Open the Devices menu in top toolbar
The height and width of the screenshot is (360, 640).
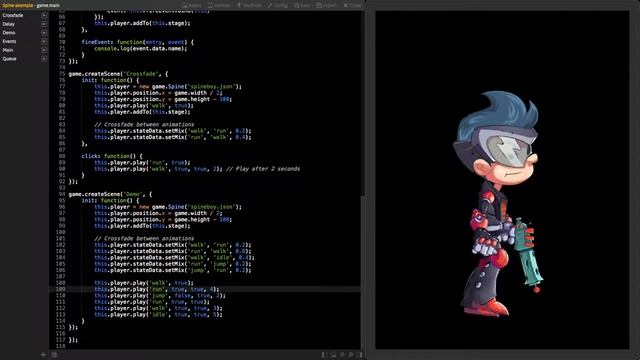(x=219, y=5)
